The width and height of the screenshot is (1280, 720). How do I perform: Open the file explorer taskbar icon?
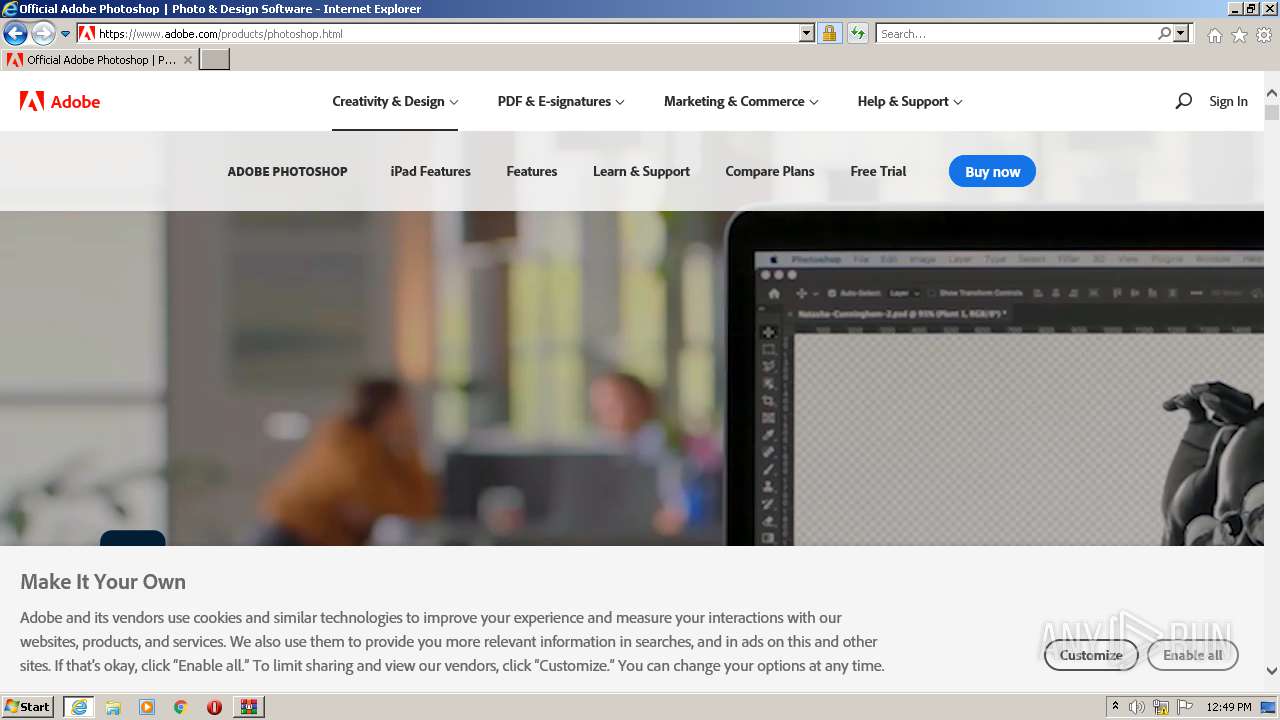tap(113, 707)
